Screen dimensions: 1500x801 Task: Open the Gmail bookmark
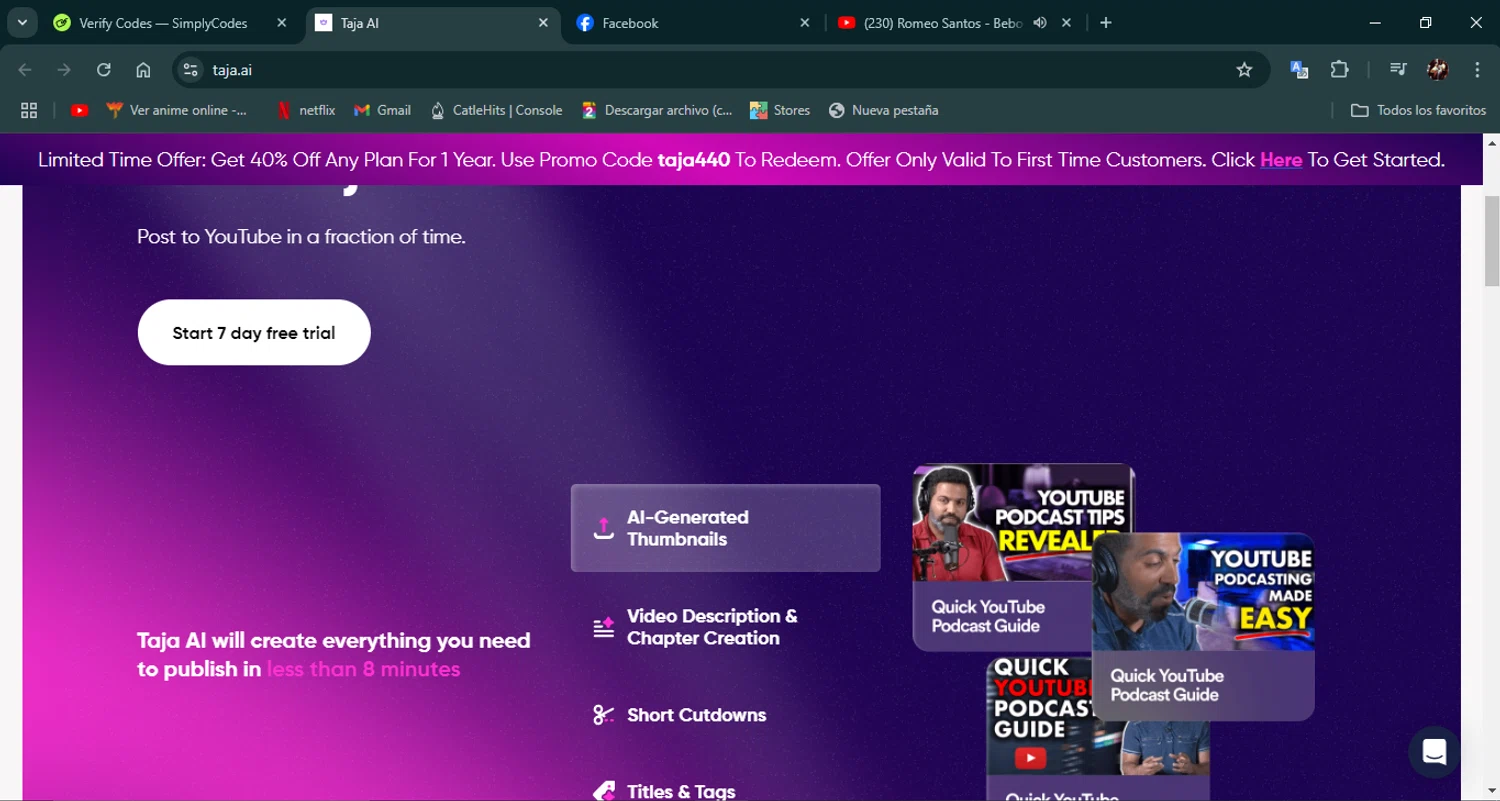coord(382,110)
